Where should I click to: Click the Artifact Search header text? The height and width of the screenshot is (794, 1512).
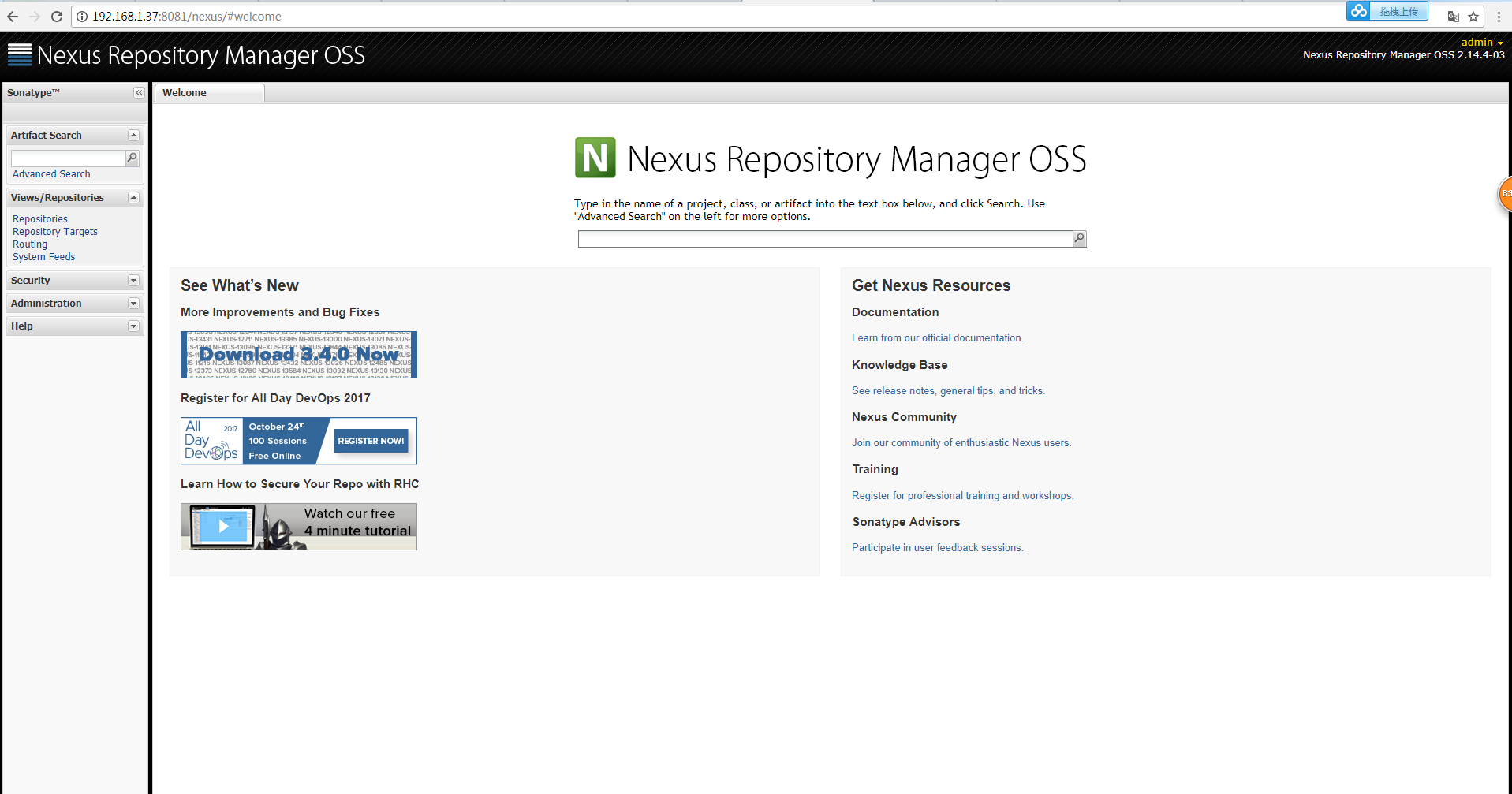(x=47, y=136)
